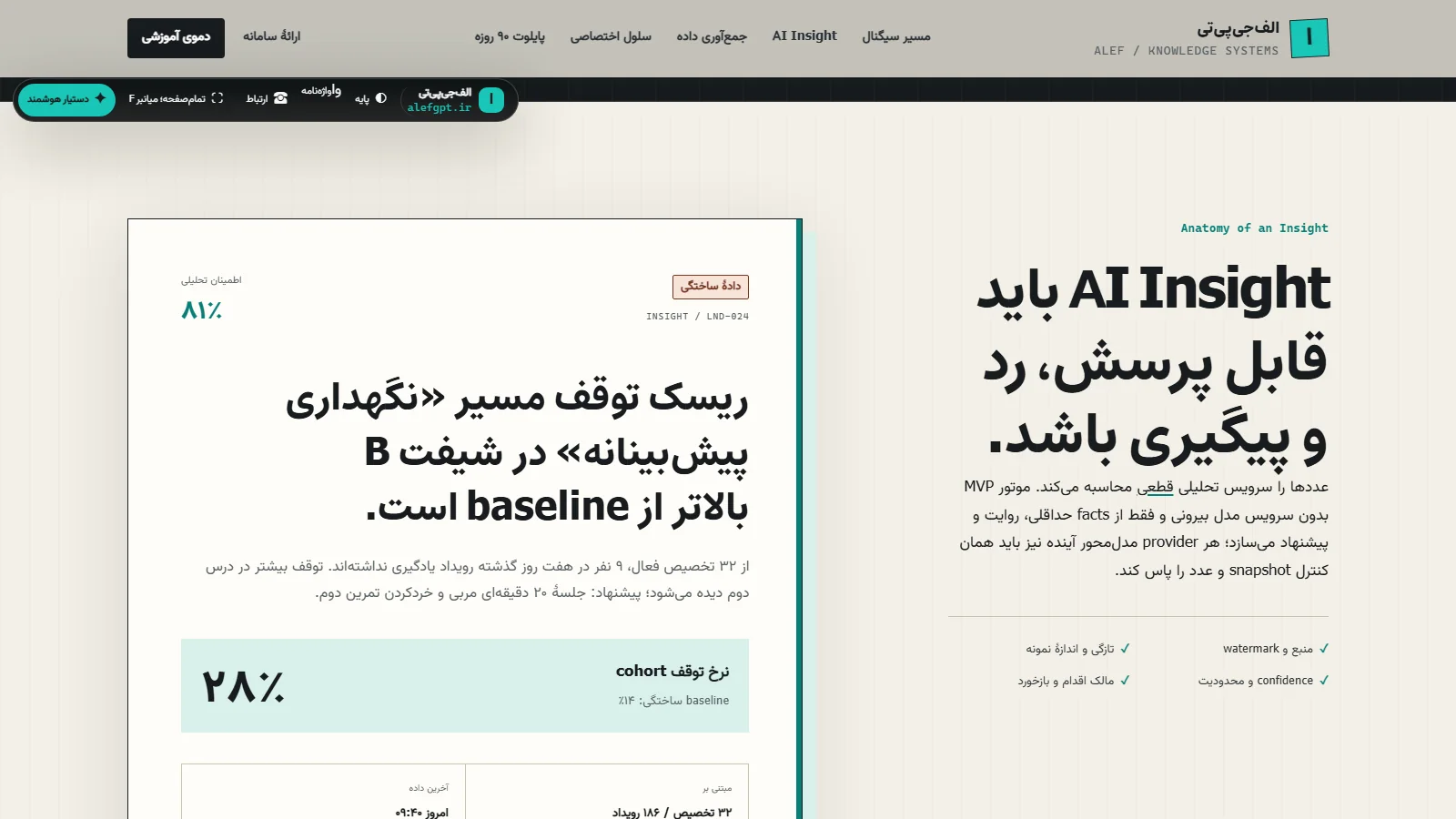1456x819 pixels.
Task: Toggle contrast half-circle پایه icon
Action: 381,98
